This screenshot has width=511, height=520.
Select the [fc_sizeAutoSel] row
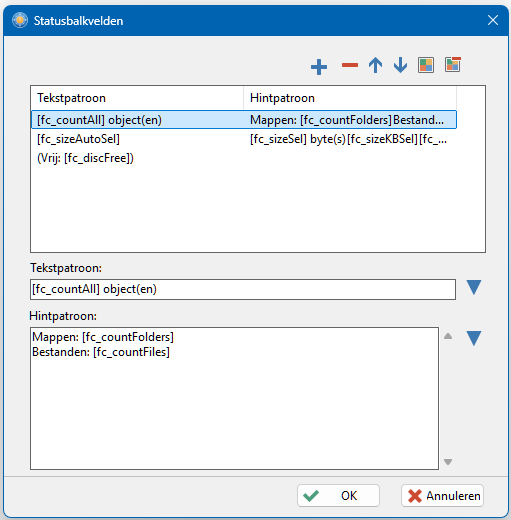click(x=244, y=139)
